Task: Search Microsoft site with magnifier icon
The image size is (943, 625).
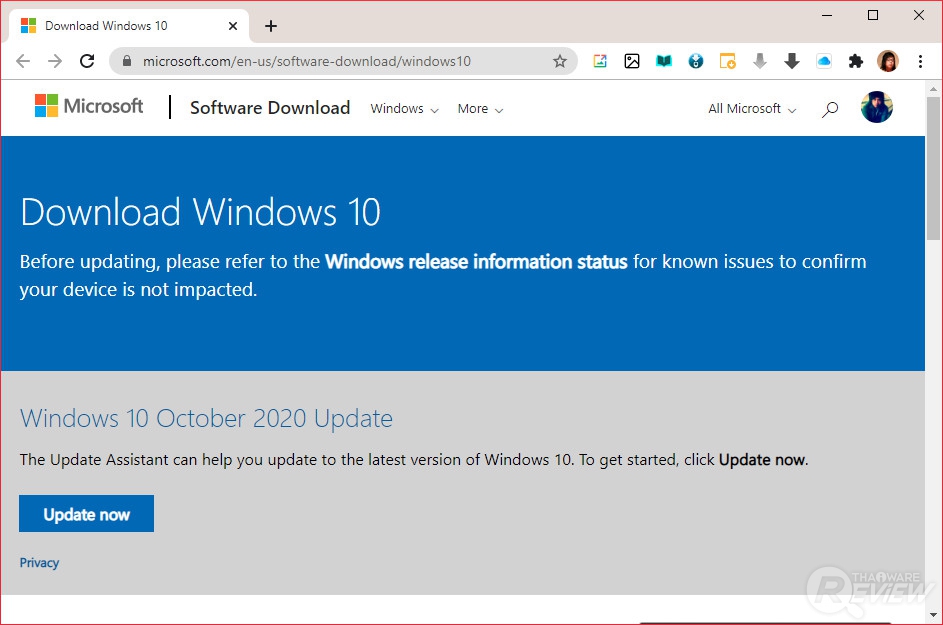Action: [829, 109]
